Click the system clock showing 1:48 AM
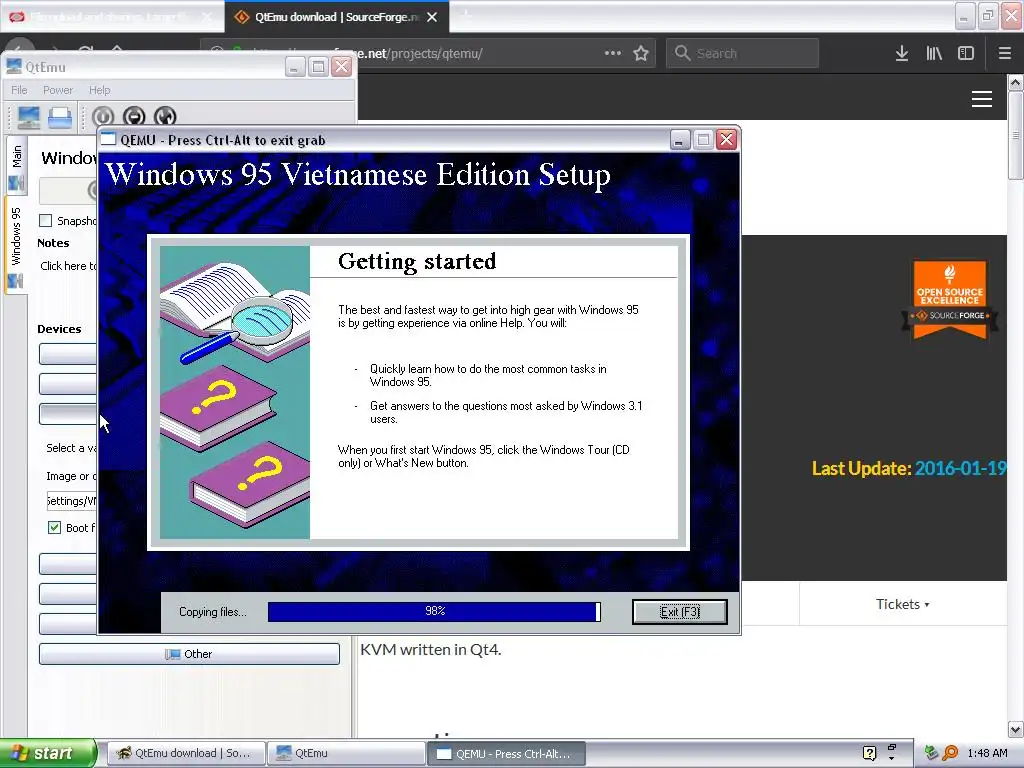 click(x=987, y=753)
